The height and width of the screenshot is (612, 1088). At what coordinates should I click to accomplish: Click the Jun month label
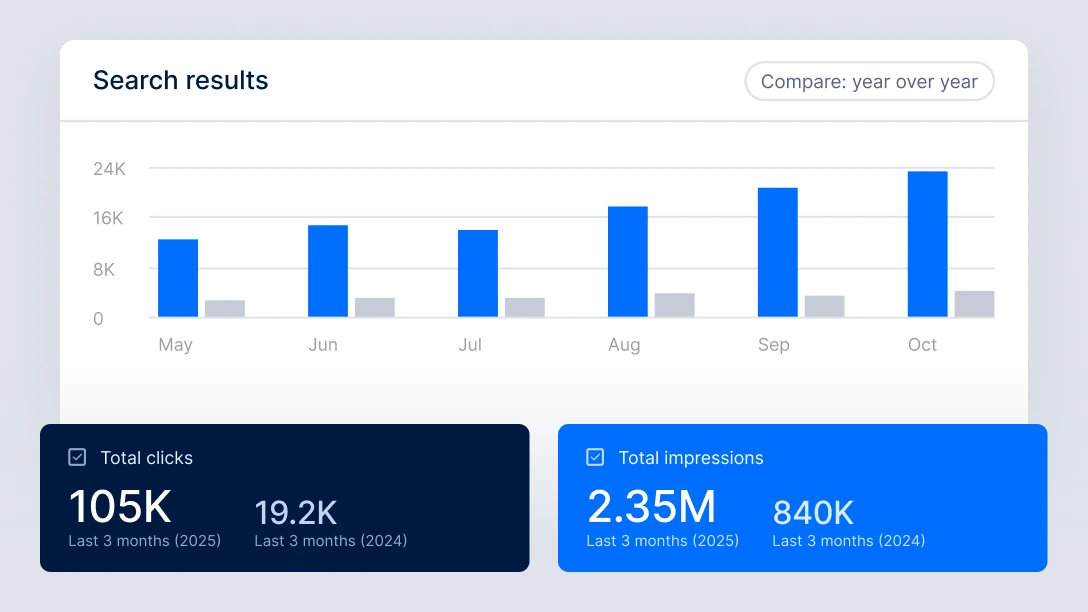coord(323,345)
